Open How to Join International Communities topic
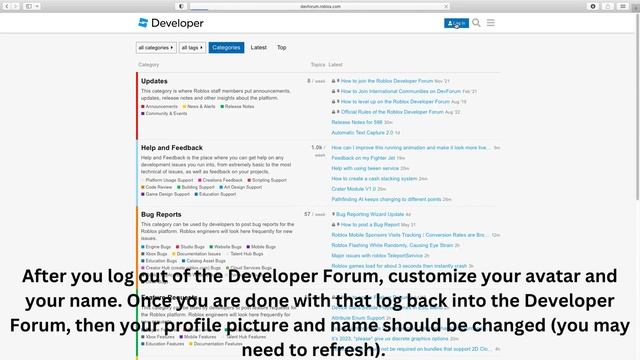640x360 pixels. 400,91
